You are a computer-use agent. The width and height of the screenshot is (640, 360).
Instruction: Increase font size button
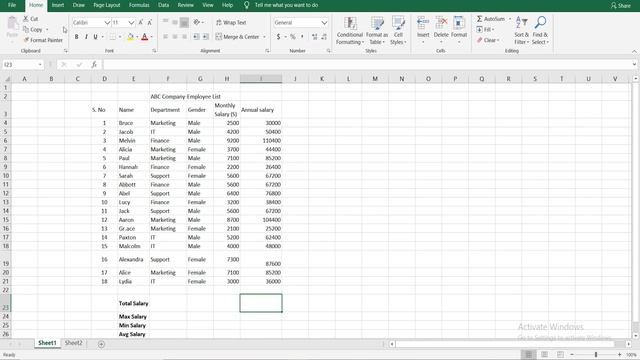click(141, 22)
